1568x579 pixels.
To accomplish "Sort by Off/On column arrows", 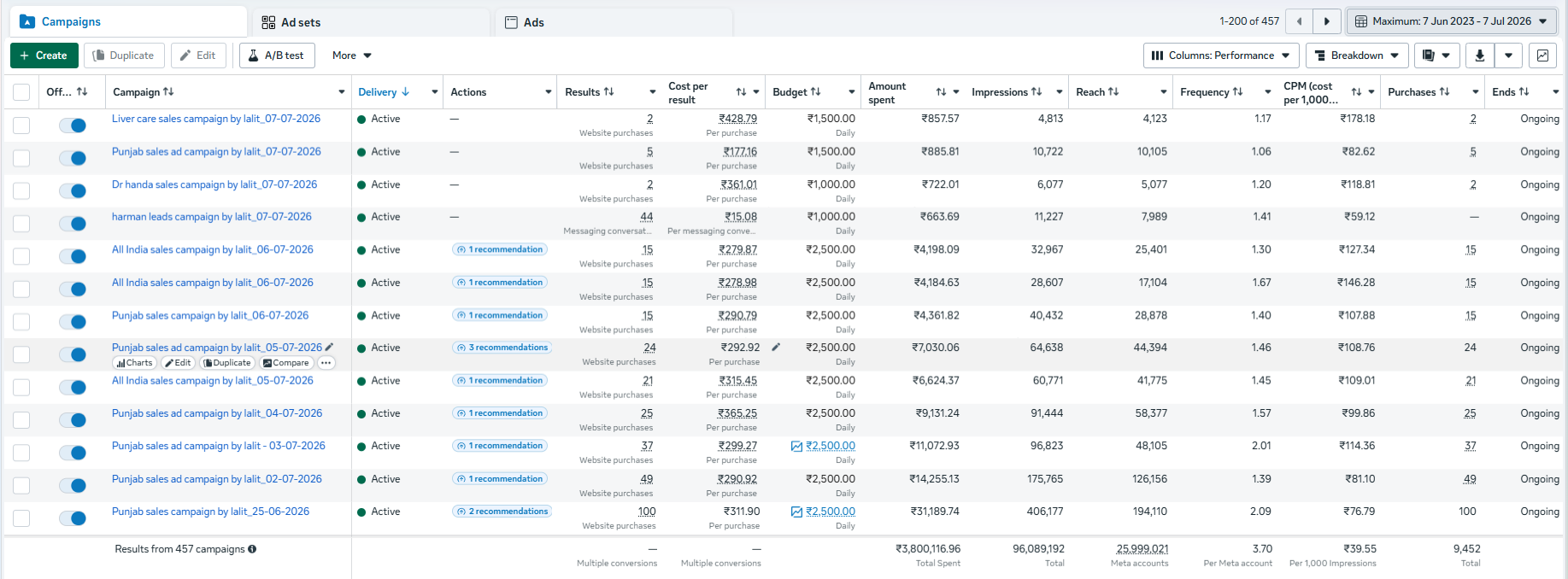I will click(82, 92).
